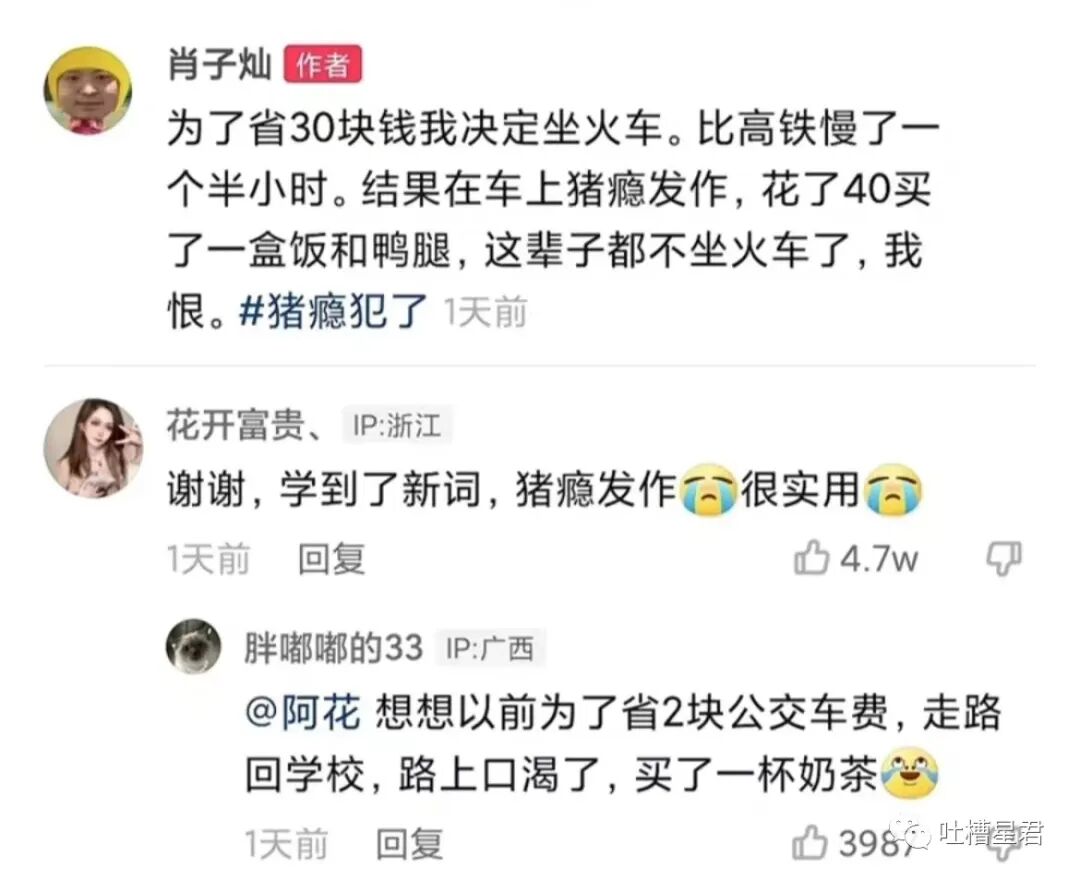Open the @阿花 mention

[x=304, y=712]
